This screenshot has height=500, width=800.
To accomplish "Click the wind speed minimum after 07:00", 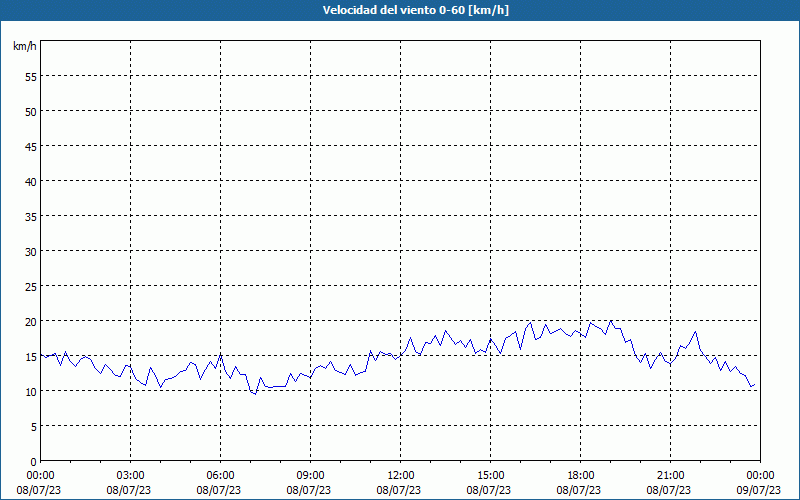I will [255, 394].
